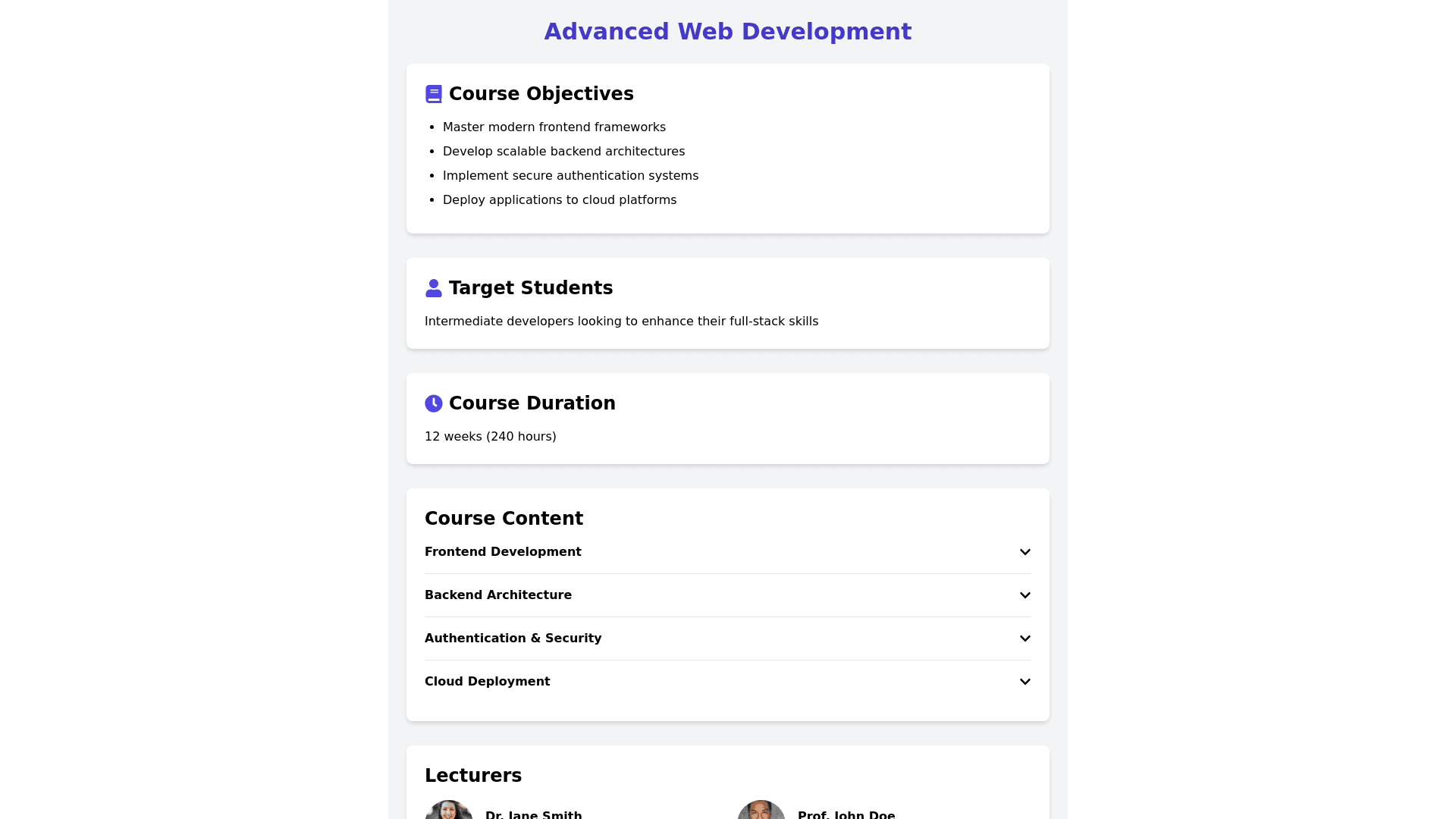Select the Dr. Jane Smith name
Viewport: 1456px width, 819px height.
533,814
